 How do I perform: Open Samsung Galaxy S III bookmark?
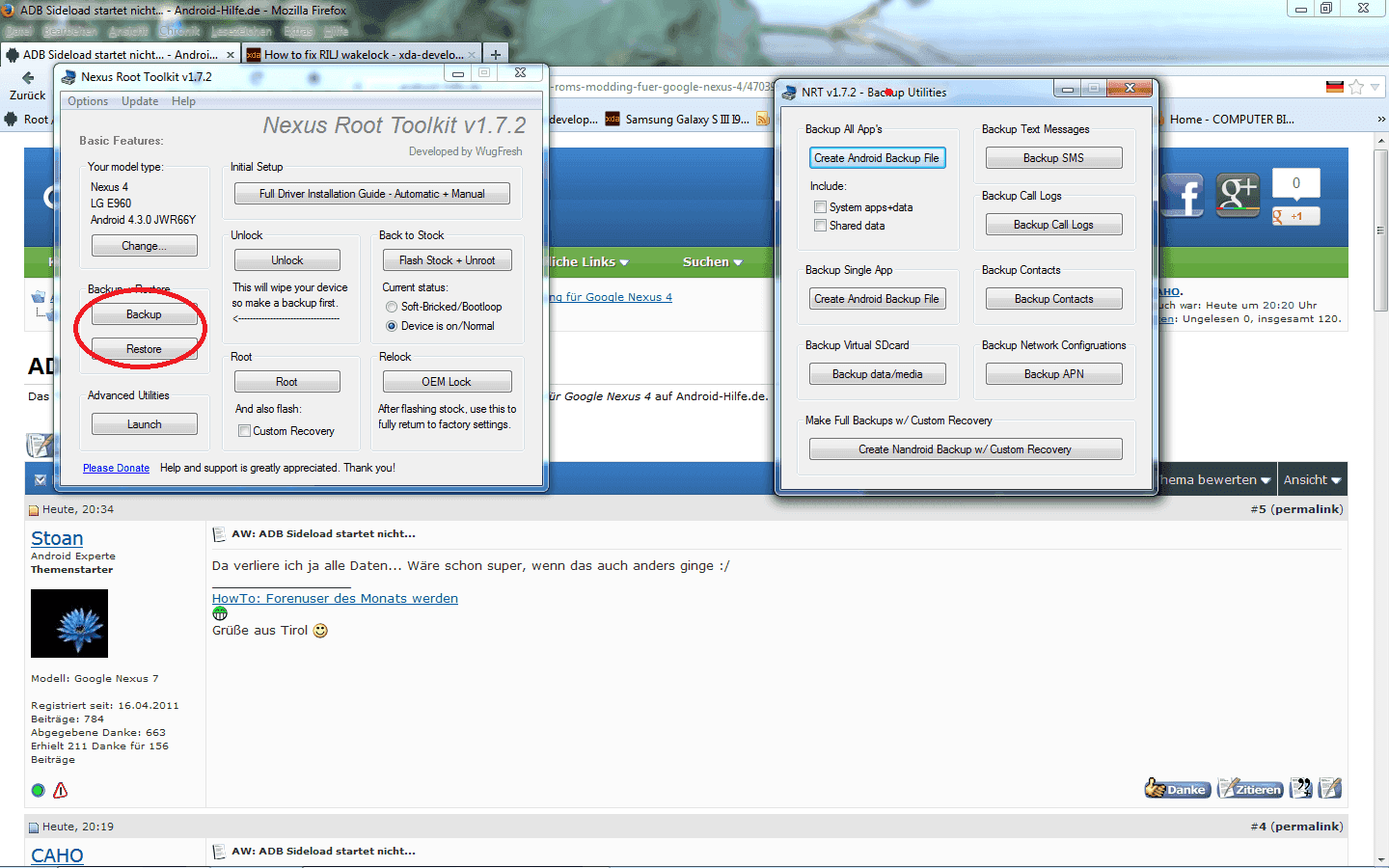(x=677, y=120)
